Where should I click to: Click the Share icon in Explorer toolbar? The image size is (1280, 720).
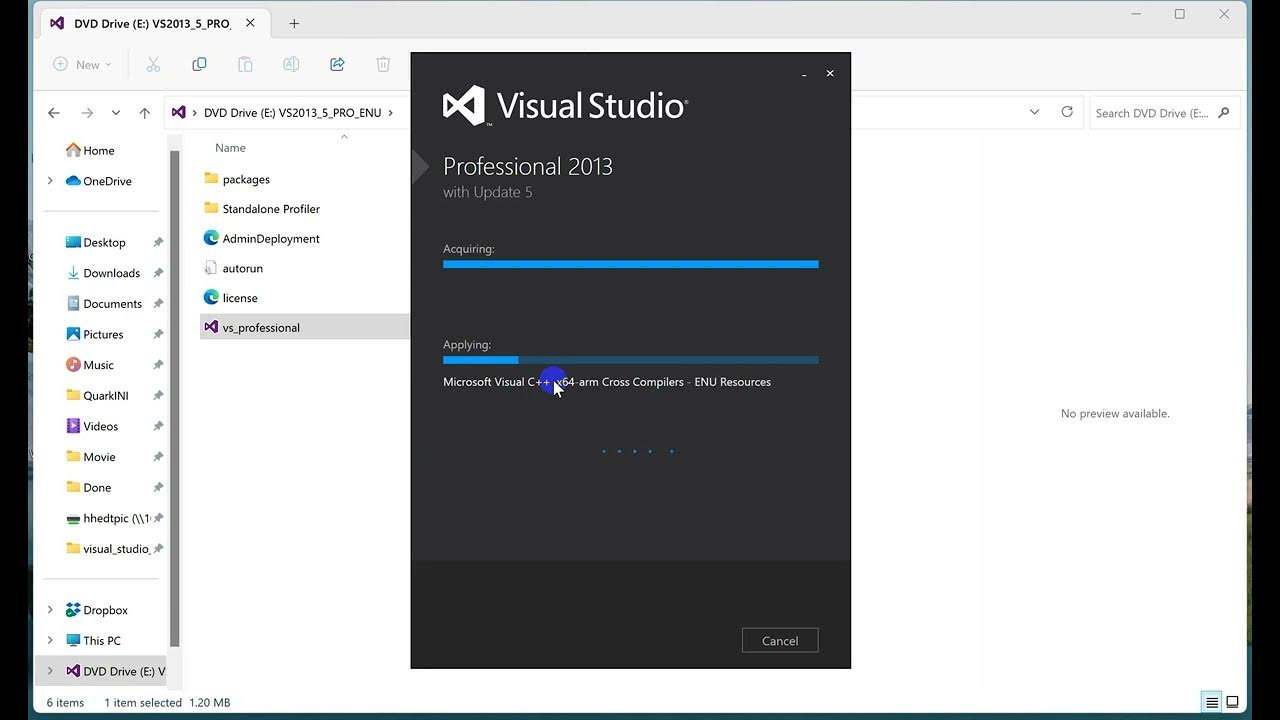tap(337, 65)
